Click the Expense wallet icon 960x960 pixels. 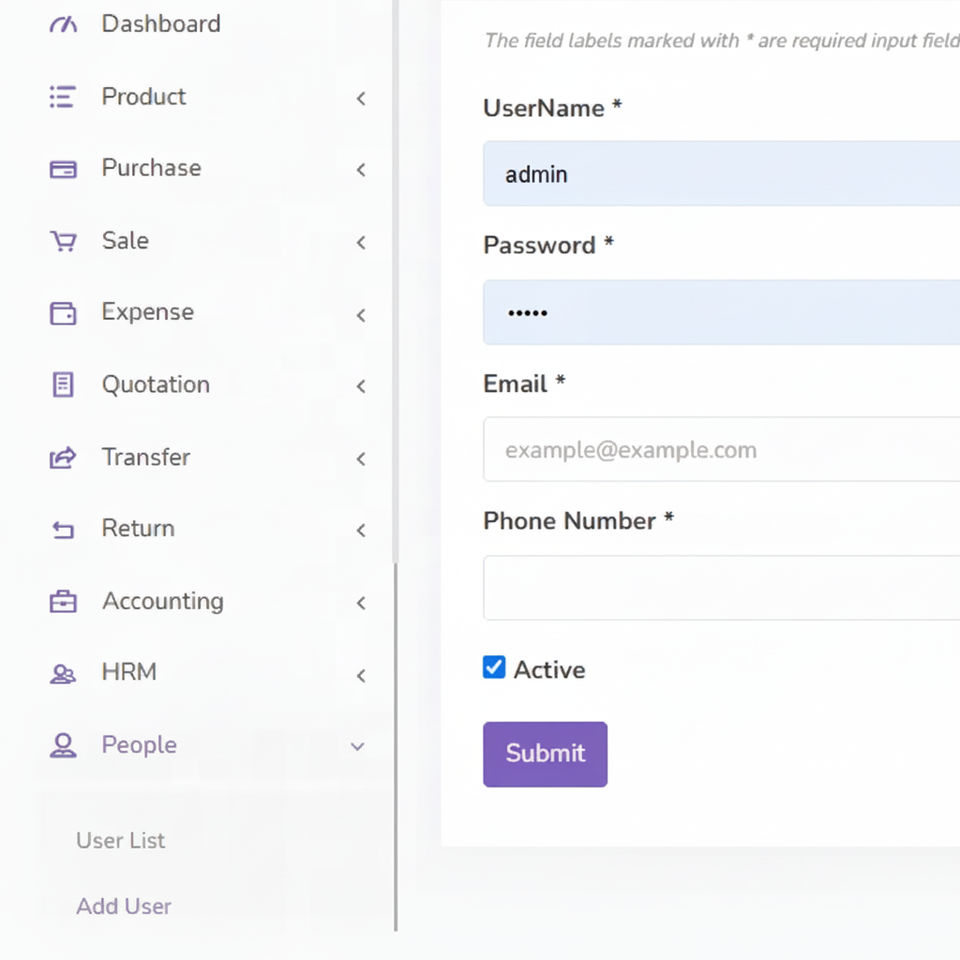(x=63, y=313)
